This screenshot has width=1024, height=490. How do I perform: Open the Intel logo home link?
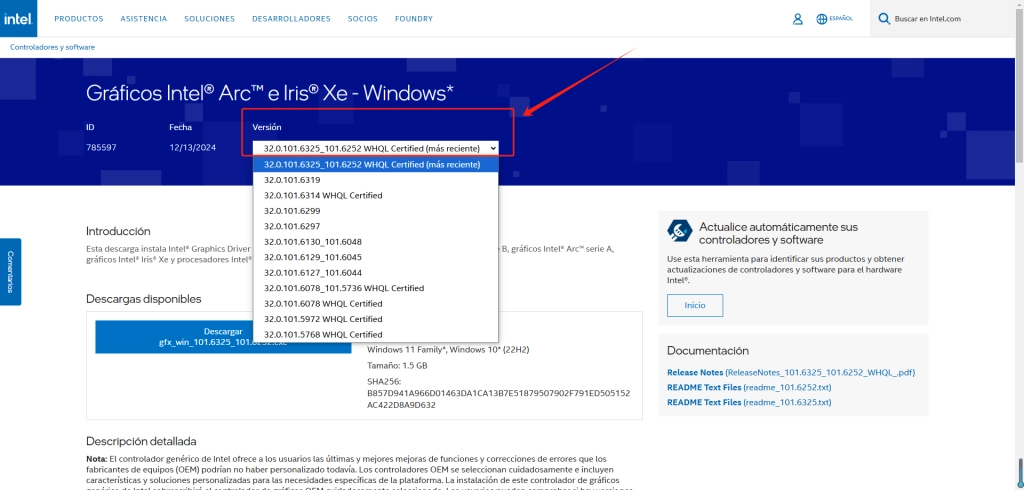pyautogui.click(x=18, y=18)
